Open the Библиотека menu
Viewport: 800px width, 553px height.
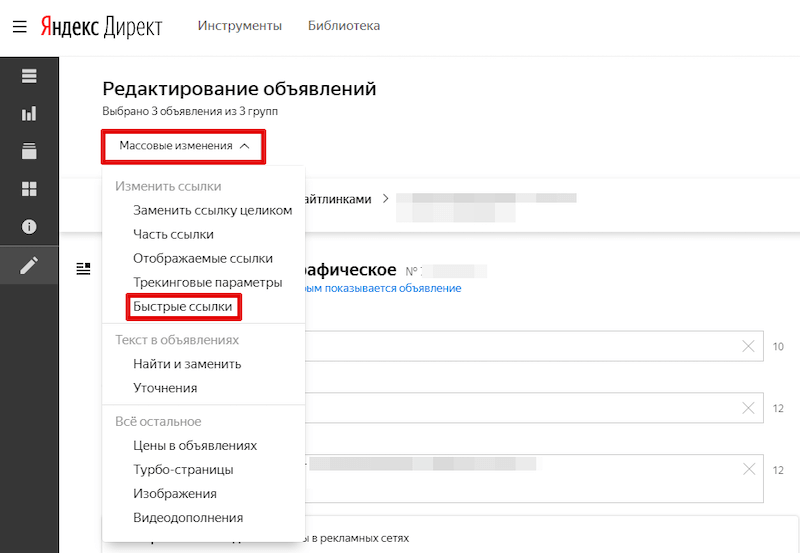point(344,26)
